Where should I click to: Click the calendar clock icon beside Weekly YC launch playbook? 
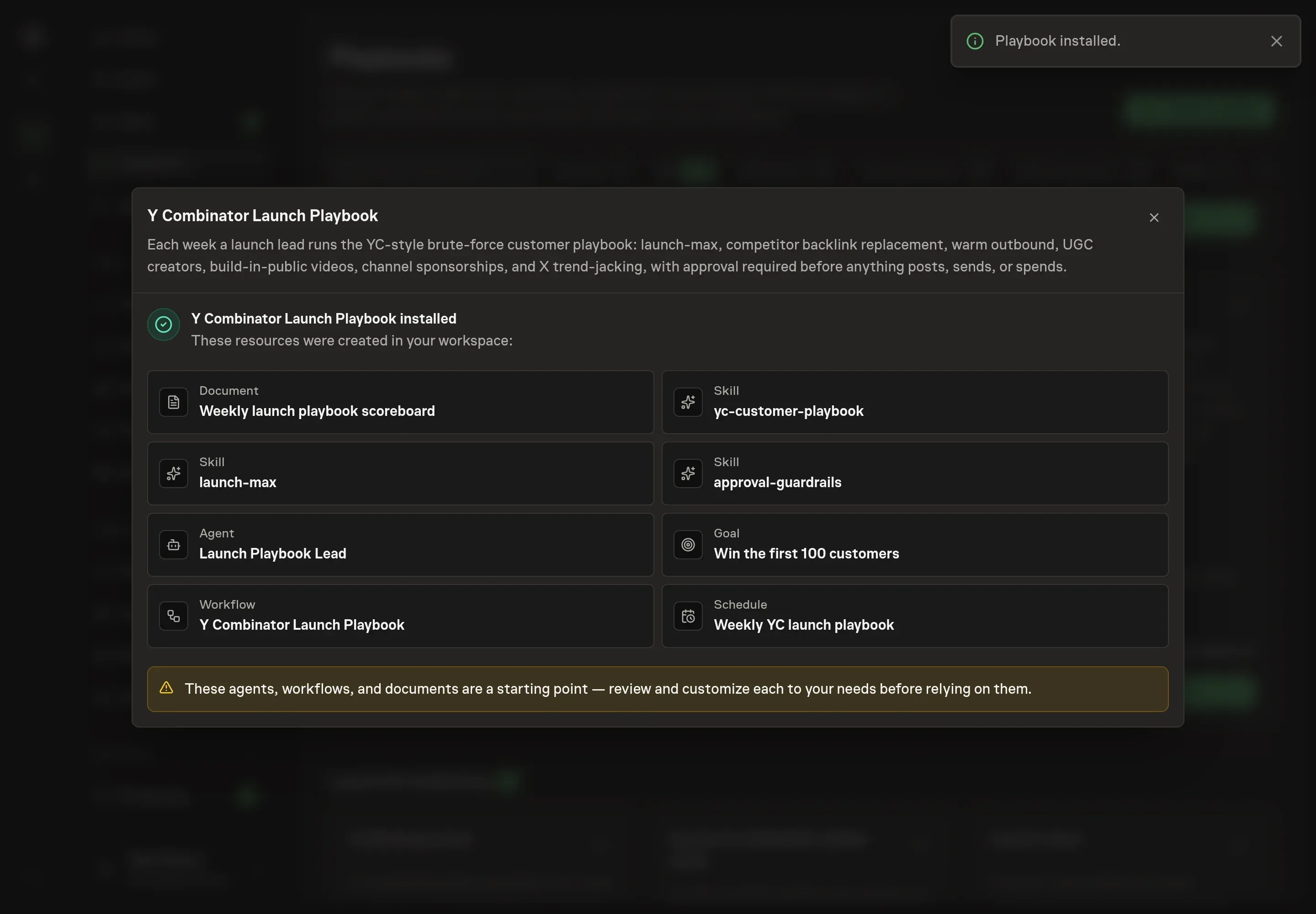tap(688, 616)
